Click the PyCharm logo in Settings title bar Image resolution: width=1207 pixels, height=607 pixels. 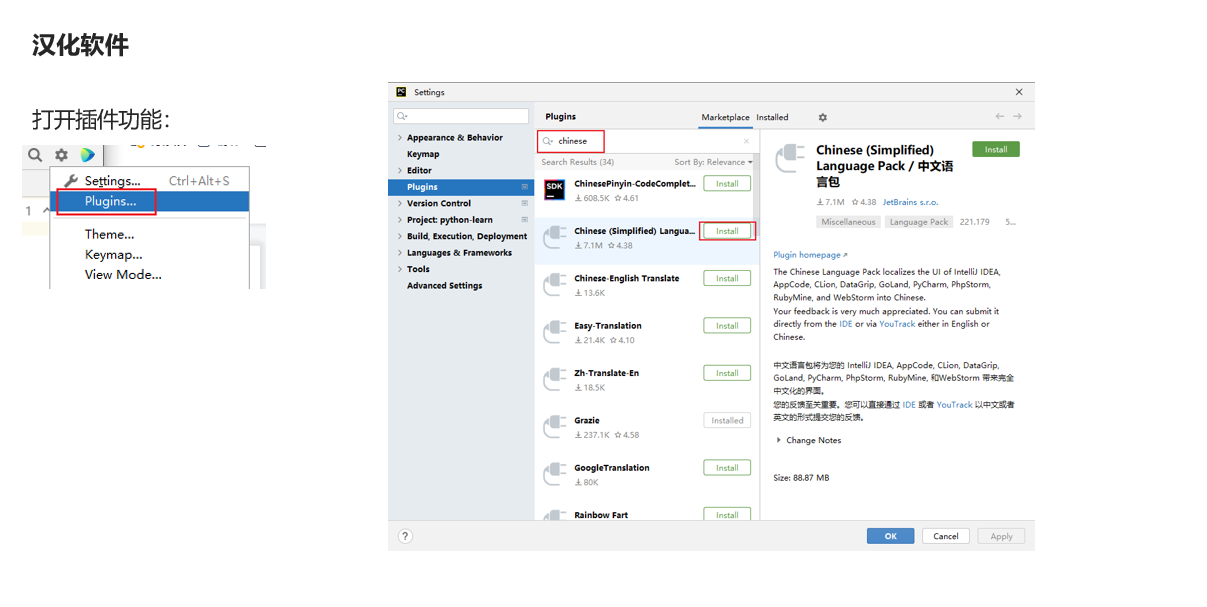tap(401, 92)
